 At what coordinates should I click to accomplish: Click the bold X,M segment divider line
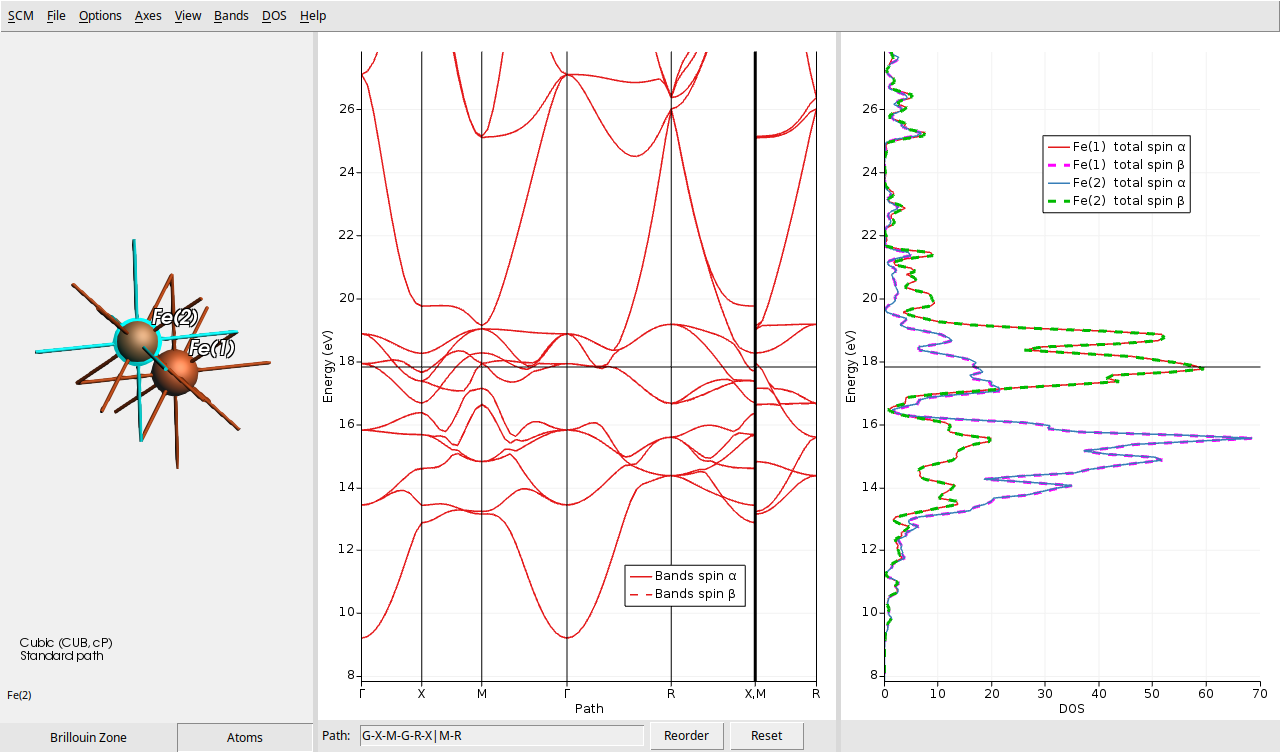click(755, 366)
